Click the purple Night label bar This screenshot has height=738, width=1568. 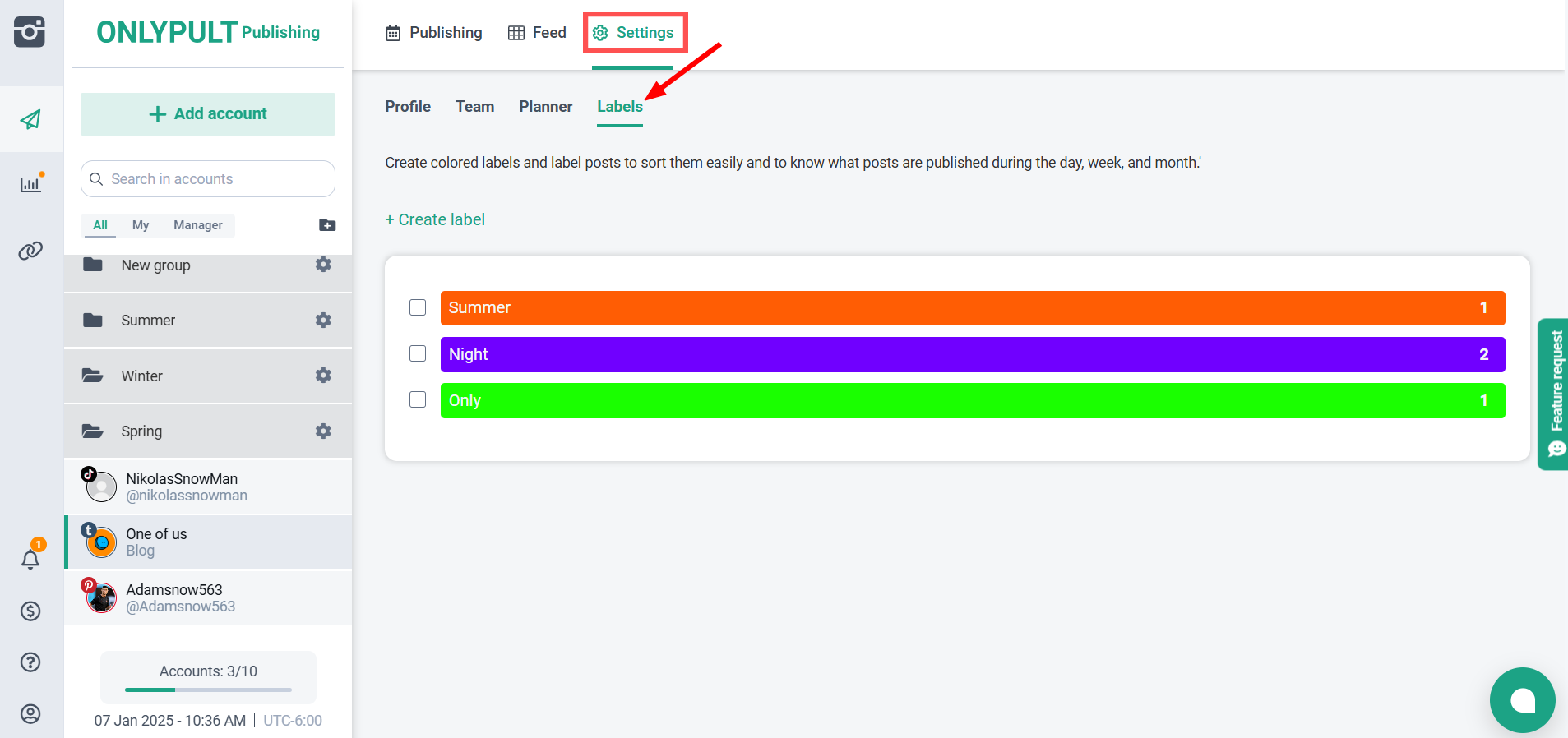972,354
